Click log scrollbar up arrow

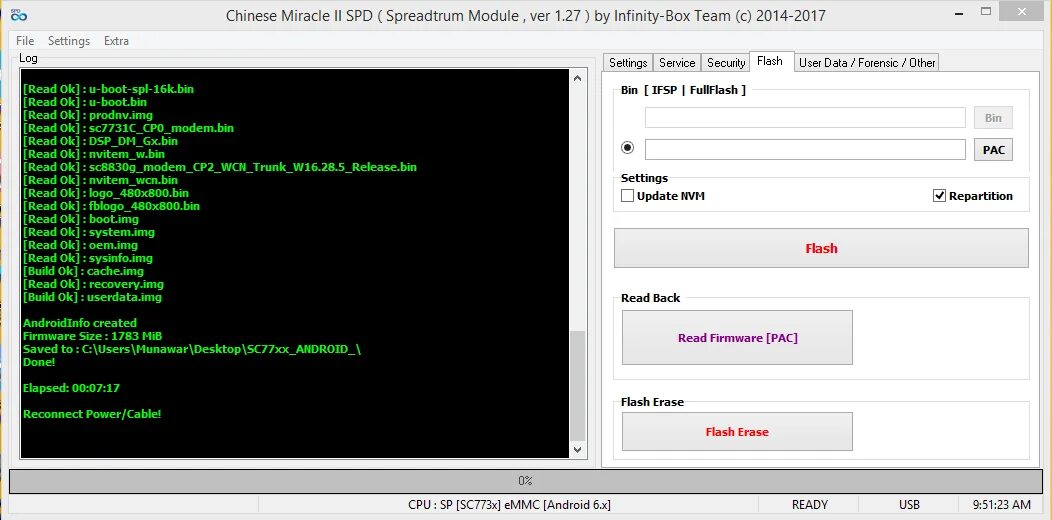pos(578,79)
